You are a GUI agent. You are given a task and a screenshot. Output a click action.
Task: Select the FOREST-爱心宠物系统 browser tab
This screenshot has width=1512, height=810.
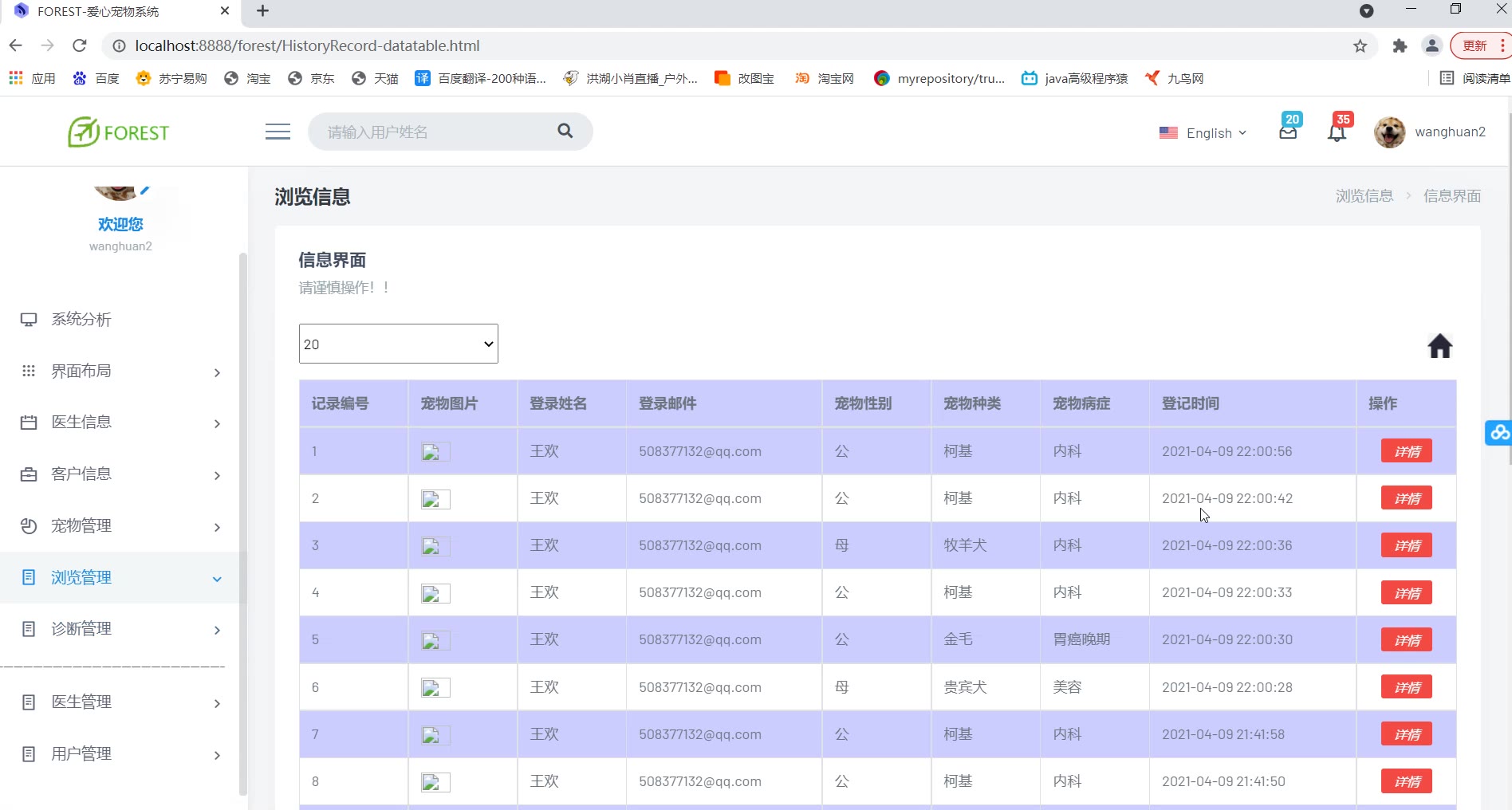click(x=120, y=11)
